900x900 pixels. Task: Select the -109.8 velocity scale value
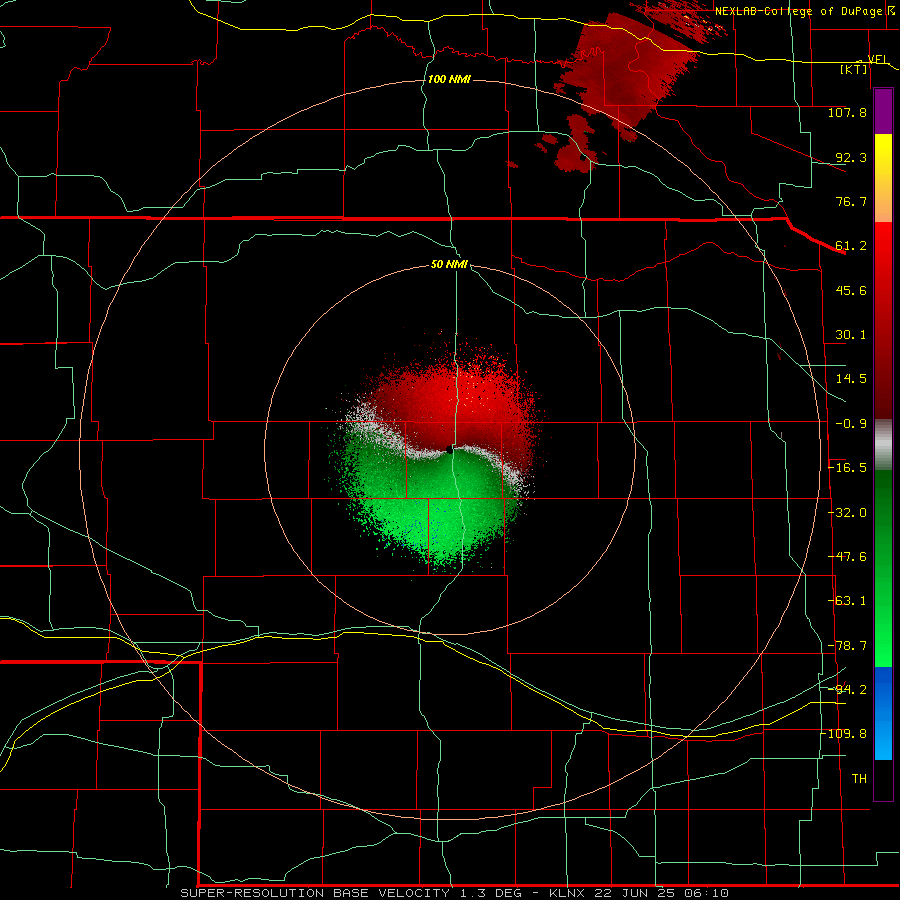(x=844, y=734)
